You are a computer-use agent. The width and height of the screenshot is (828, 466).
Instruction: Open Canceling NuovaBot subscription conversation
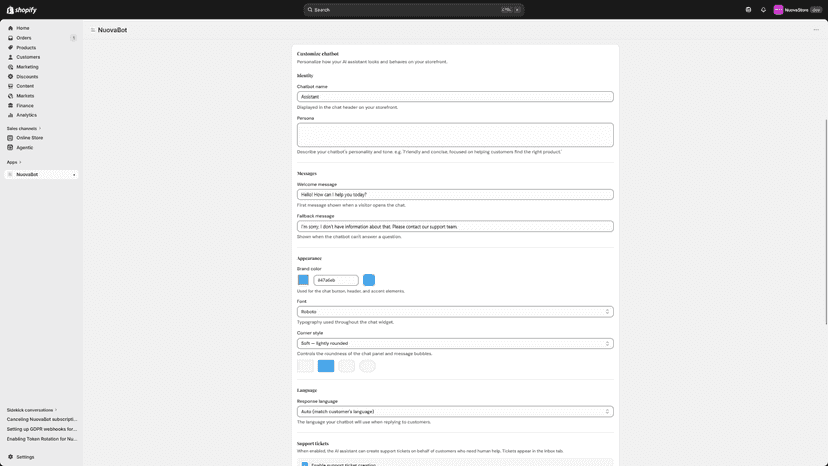[x=42, y=420]
